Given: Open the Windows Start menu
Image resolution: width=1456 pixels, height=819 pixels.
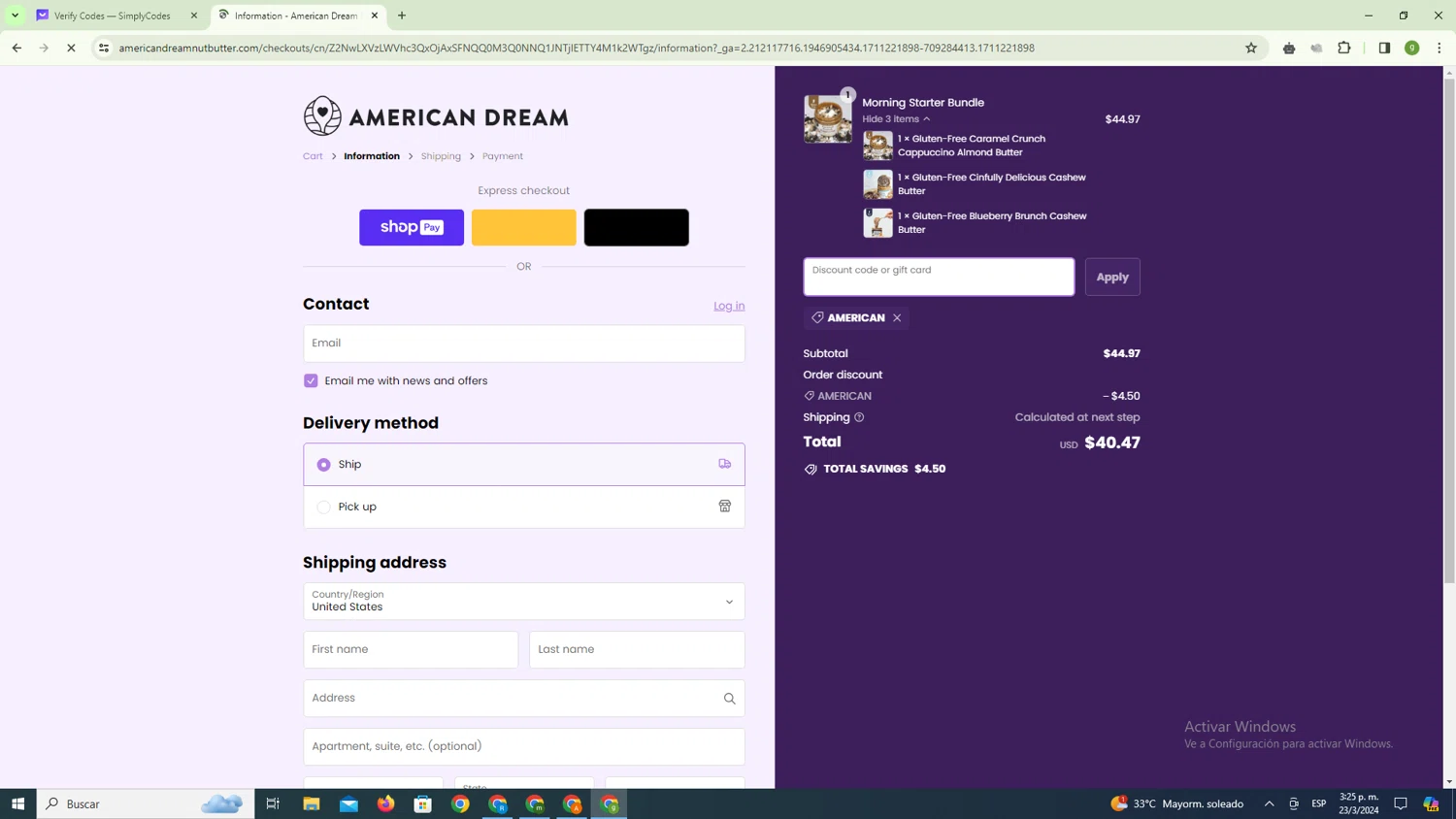Looking at the screenshot, I should point(17,803).
